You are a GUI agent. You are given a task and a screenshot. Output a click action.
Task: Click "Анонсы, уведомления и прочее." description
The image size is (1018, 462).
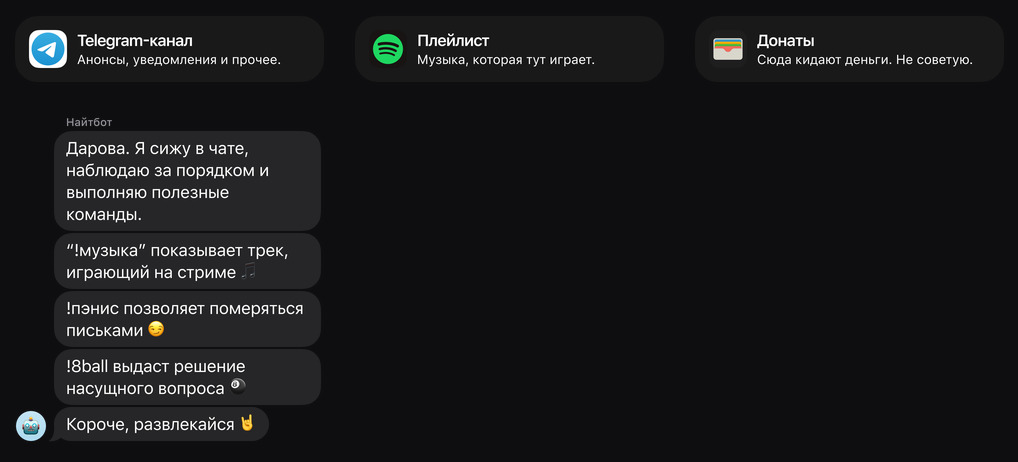click(179, 60)
